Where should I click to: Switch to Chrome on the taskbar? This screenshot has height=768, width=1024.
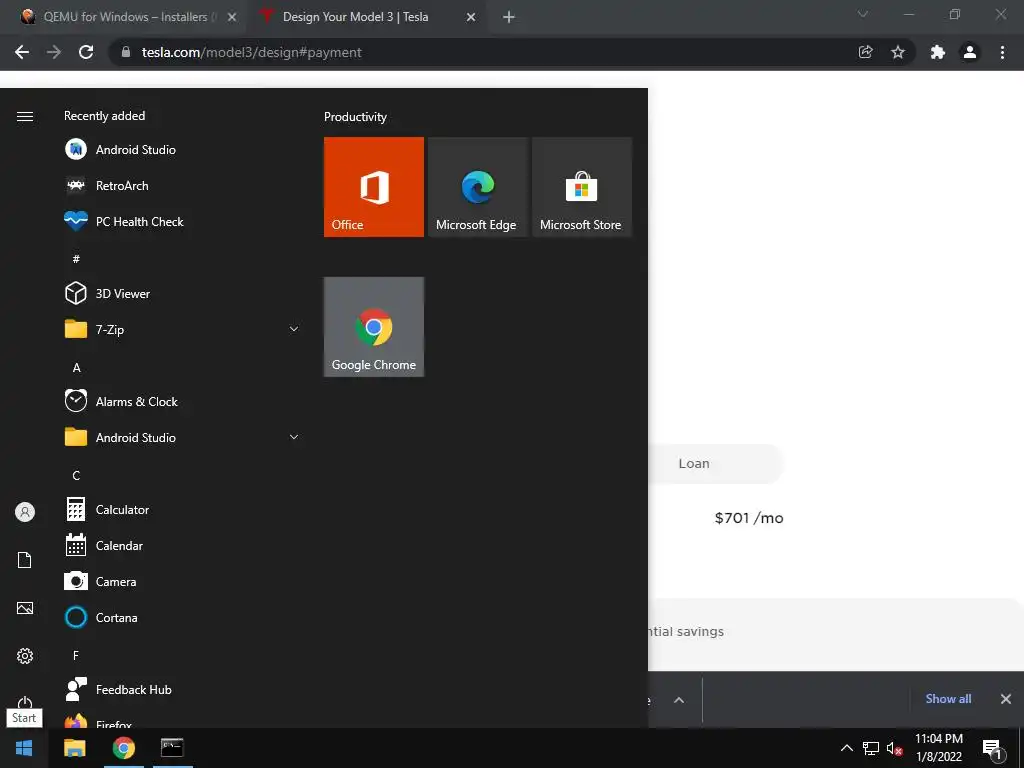click(x=123, y=748)
